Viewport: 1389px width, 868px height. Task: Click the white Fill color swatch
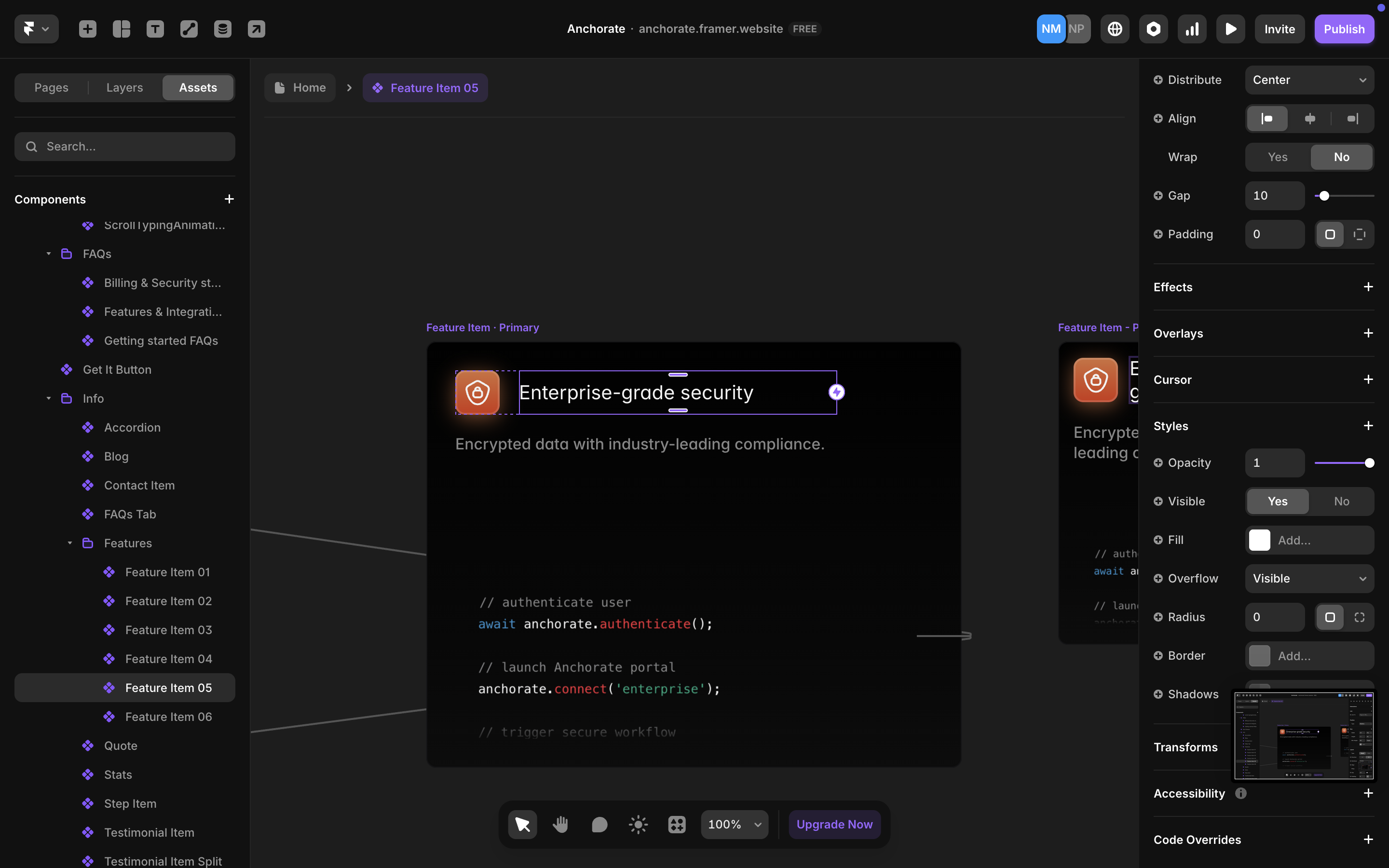tap(1259, 540)
